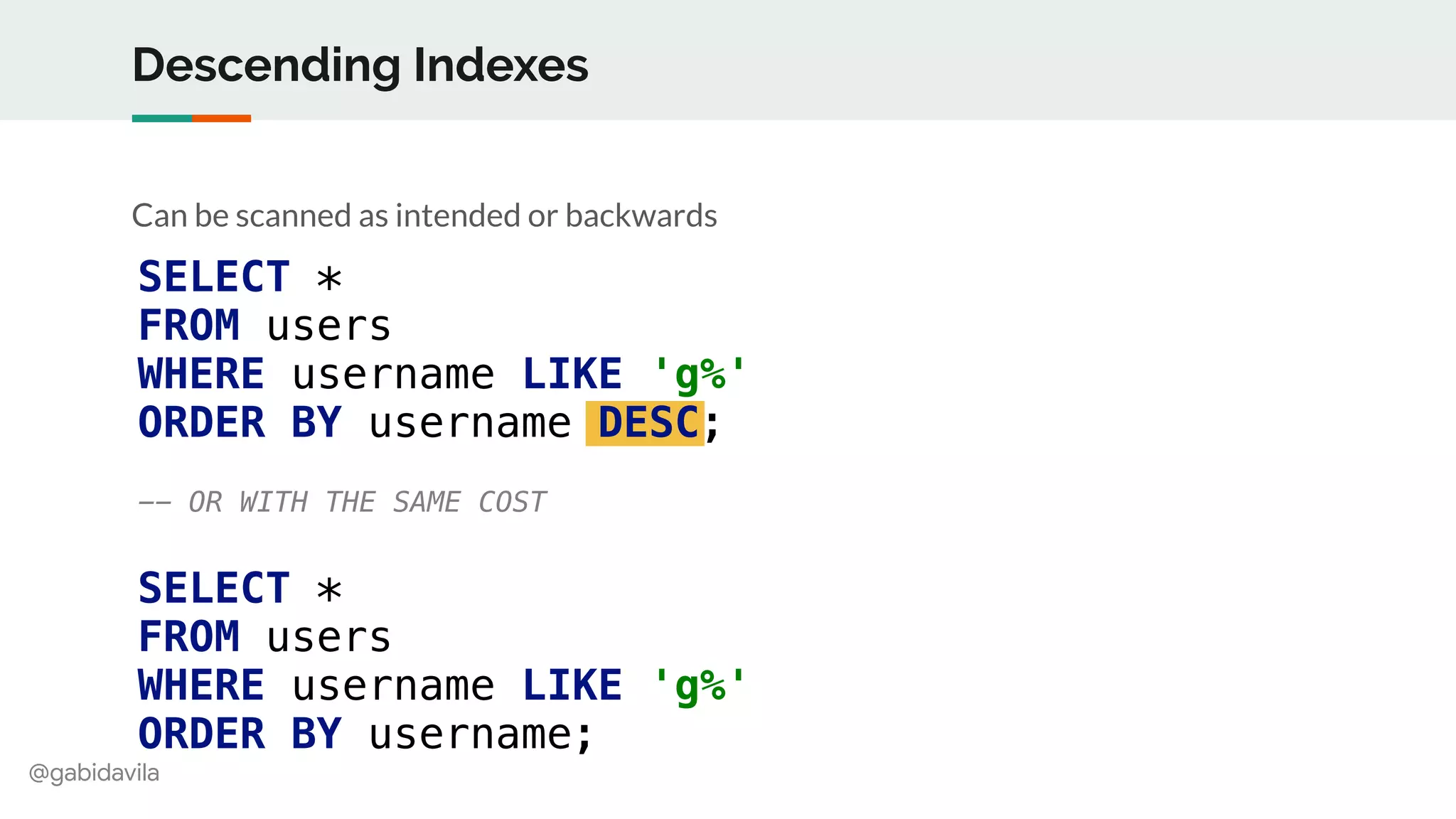
Task: Click LIKE keyword in the first query
Action: (x=572, y=374)
